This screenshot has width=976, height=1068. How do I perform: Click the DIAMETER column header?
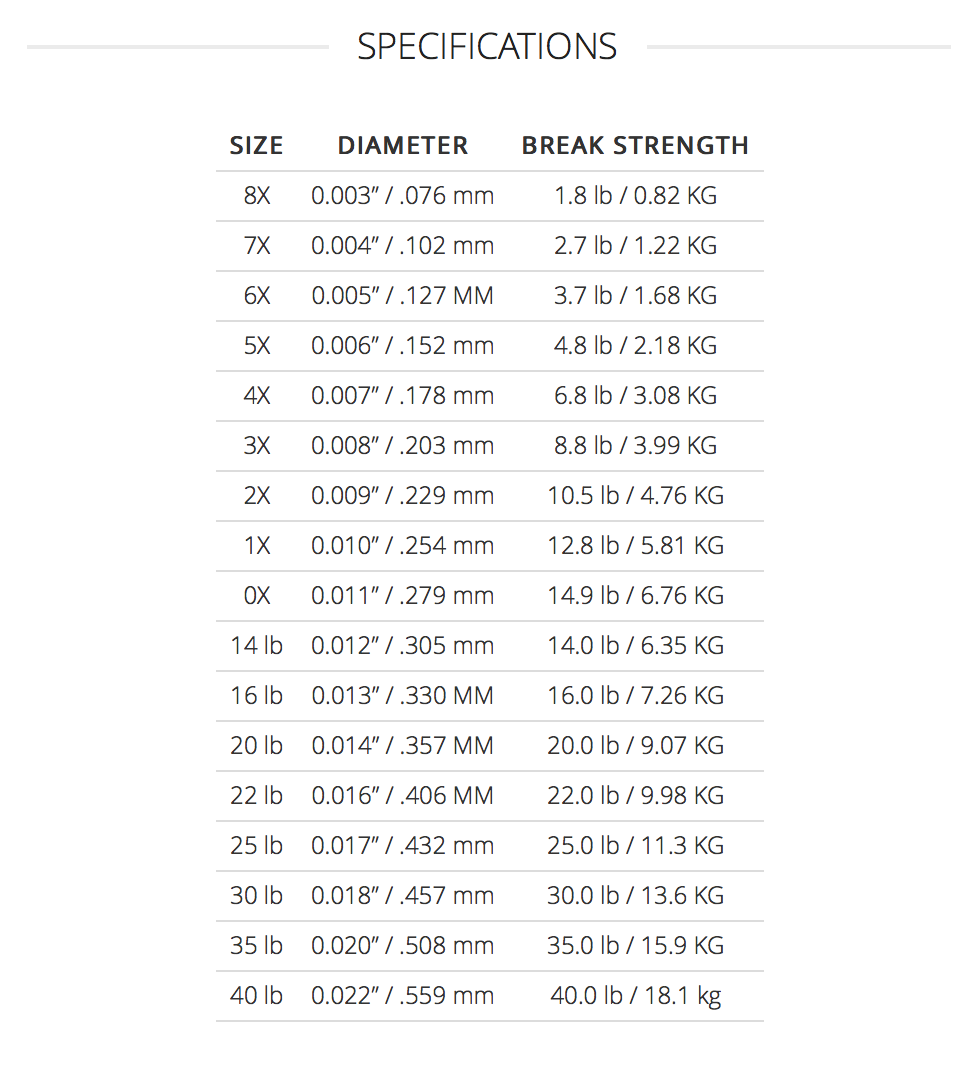[x=402, y=146]
